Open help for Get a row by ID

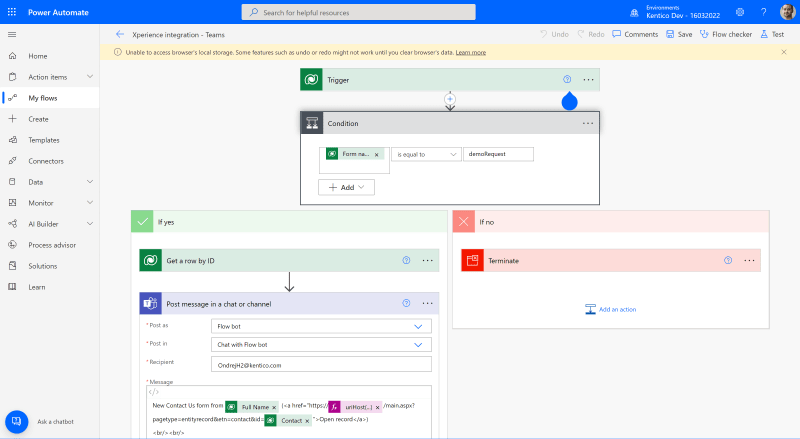406,260
